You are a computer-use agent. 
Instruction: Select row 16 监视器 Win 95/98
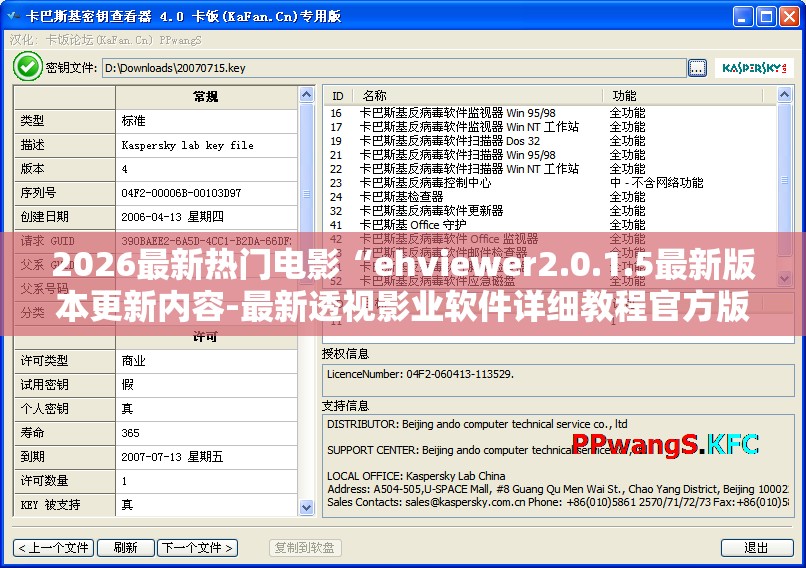point(550,113)
